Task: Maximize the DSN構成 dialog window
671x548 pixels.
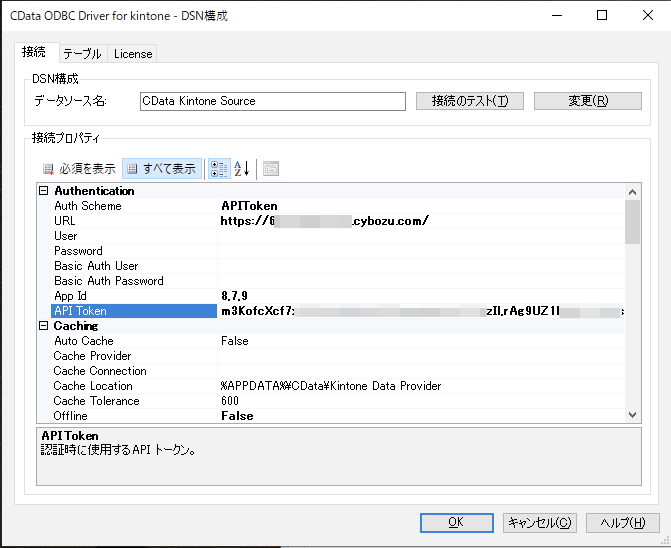Action: [x=602, y=15]
